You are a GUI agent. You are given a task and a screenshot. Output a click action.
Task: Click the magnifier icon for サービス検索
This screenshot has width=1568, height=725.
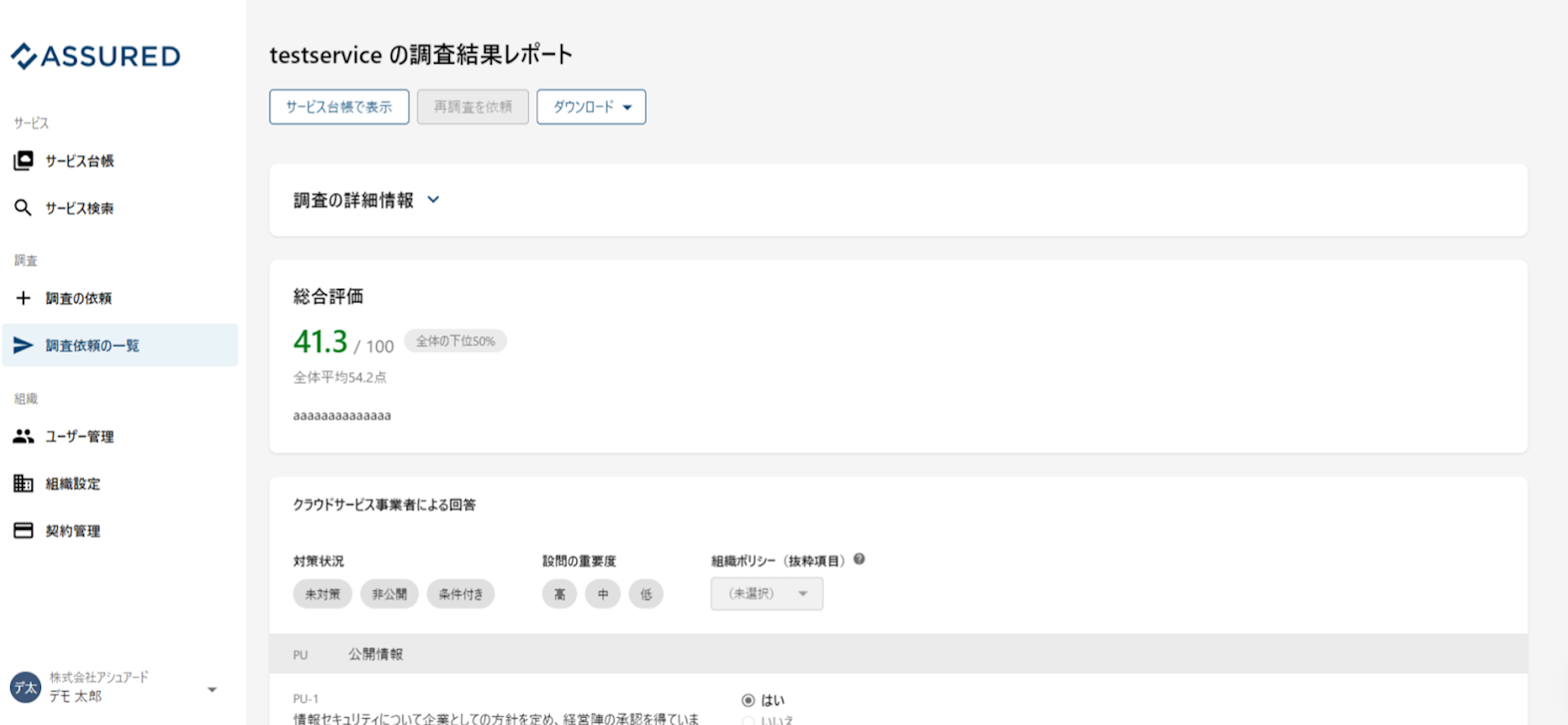[x=23, y=208]
